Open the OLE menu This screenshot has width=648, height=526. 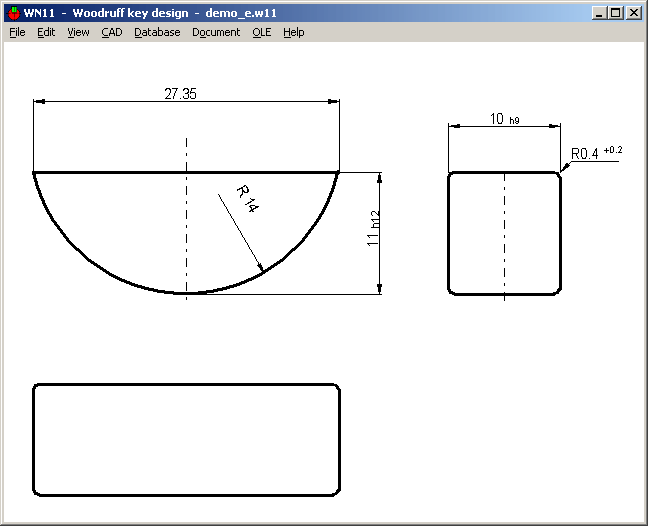(x=261, y=32)
